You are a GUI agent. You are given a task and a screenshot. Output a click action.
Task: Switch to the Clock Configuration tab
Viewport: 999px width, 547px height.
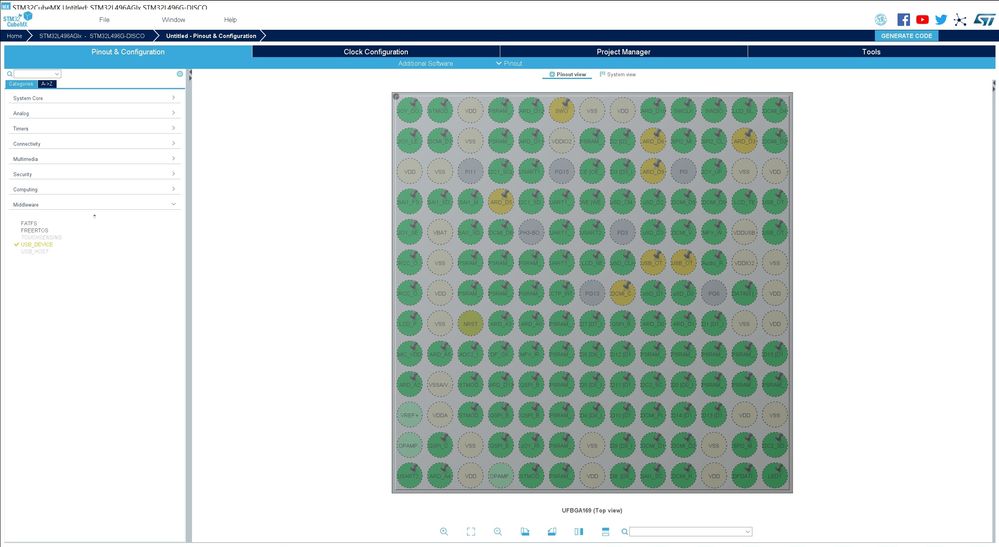[376, 52]
